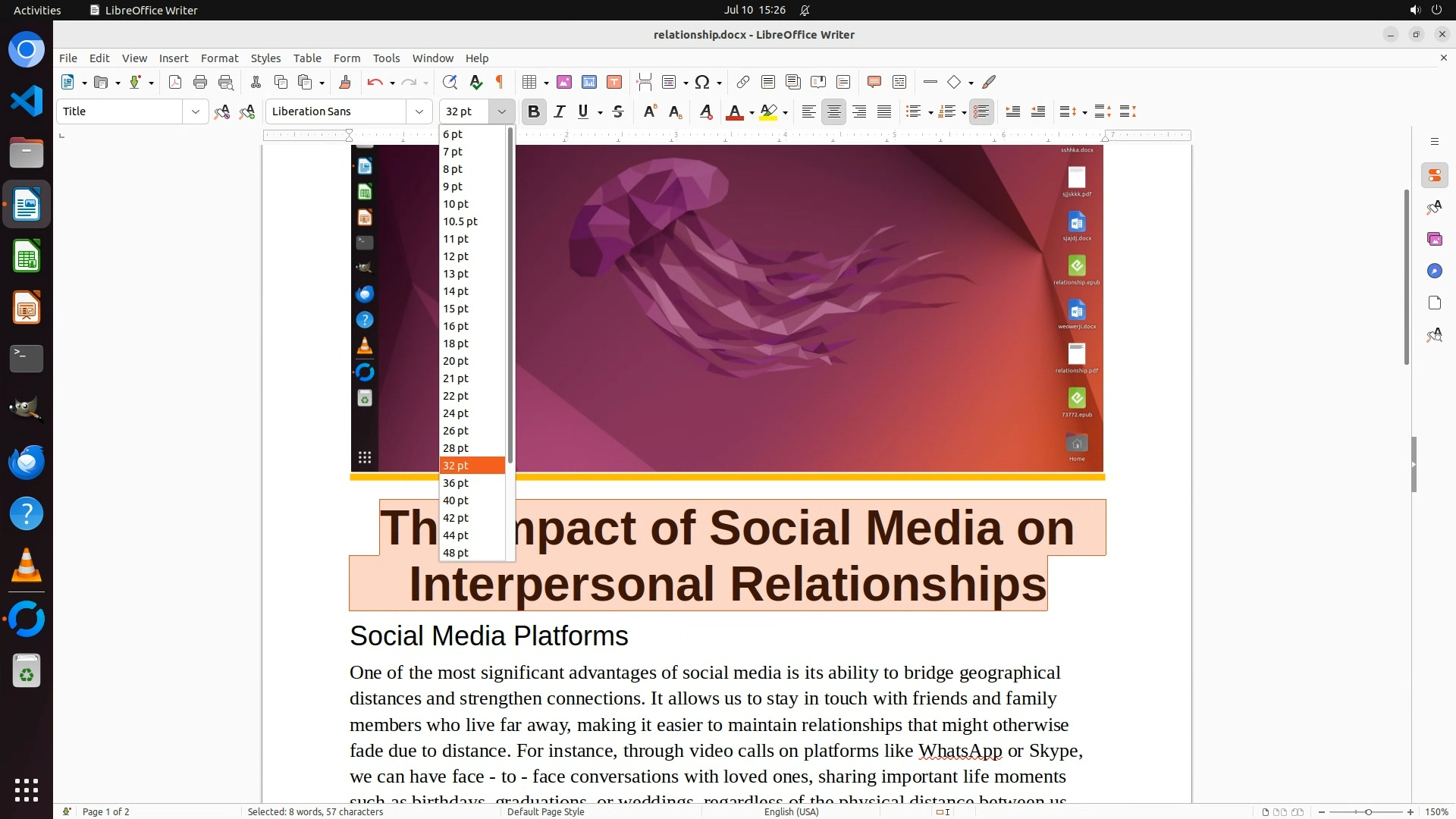Insert an image via toolbar icon
This screenshot has width=1456, height=819.
[x=564, y=83]
